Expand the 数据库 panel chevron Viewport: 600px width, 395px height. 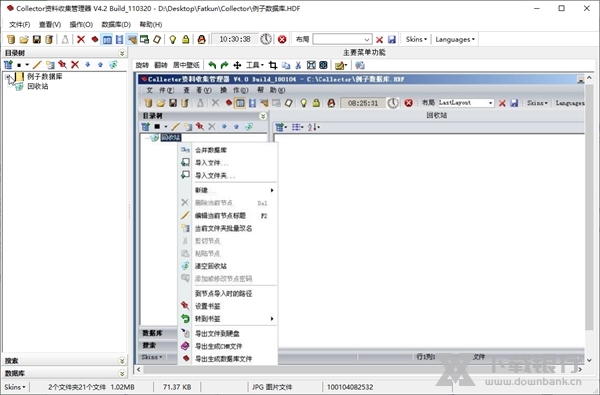(122, 373)
